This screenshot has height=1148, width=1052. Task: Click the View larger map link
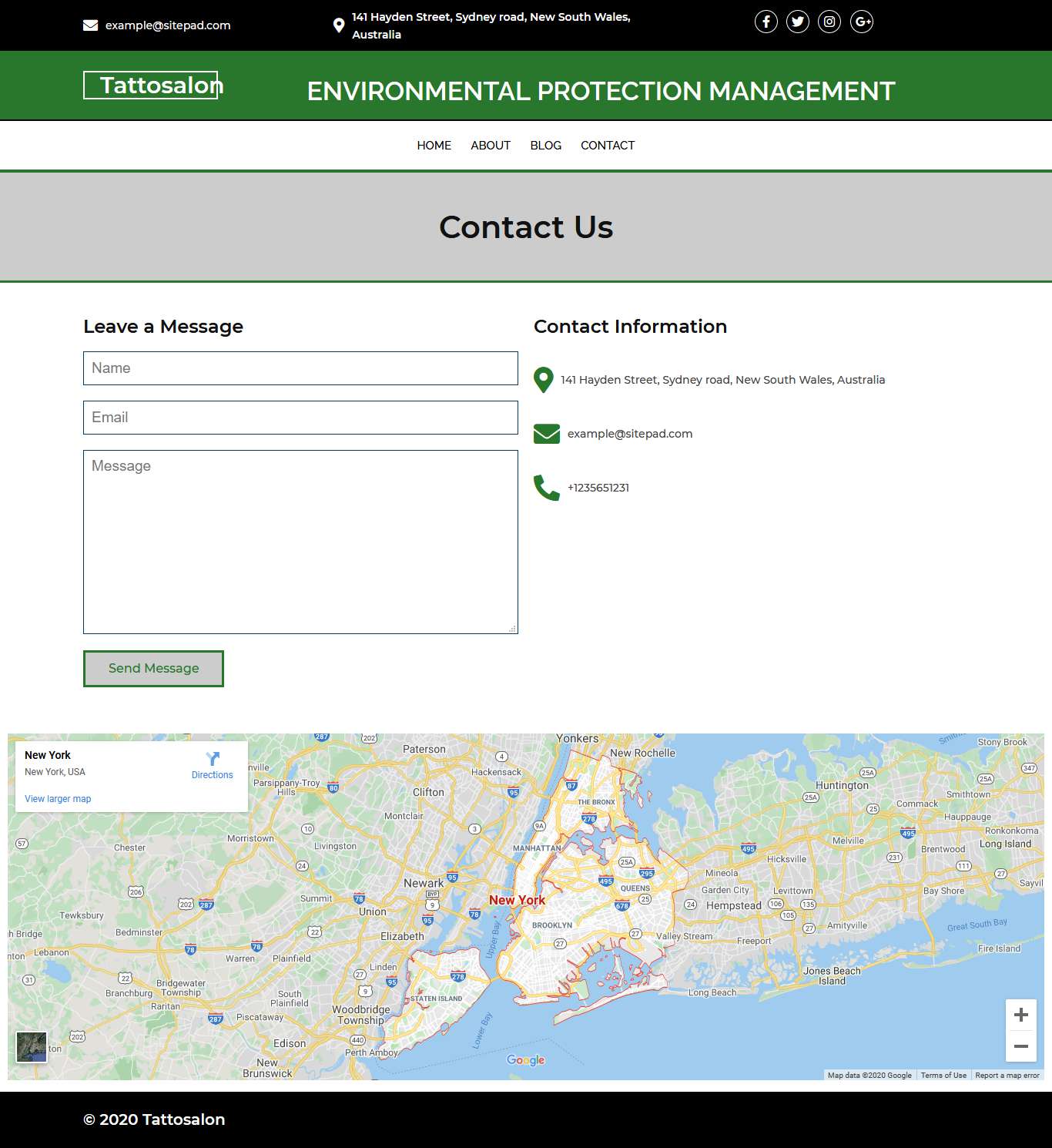[x=58, y=799]
